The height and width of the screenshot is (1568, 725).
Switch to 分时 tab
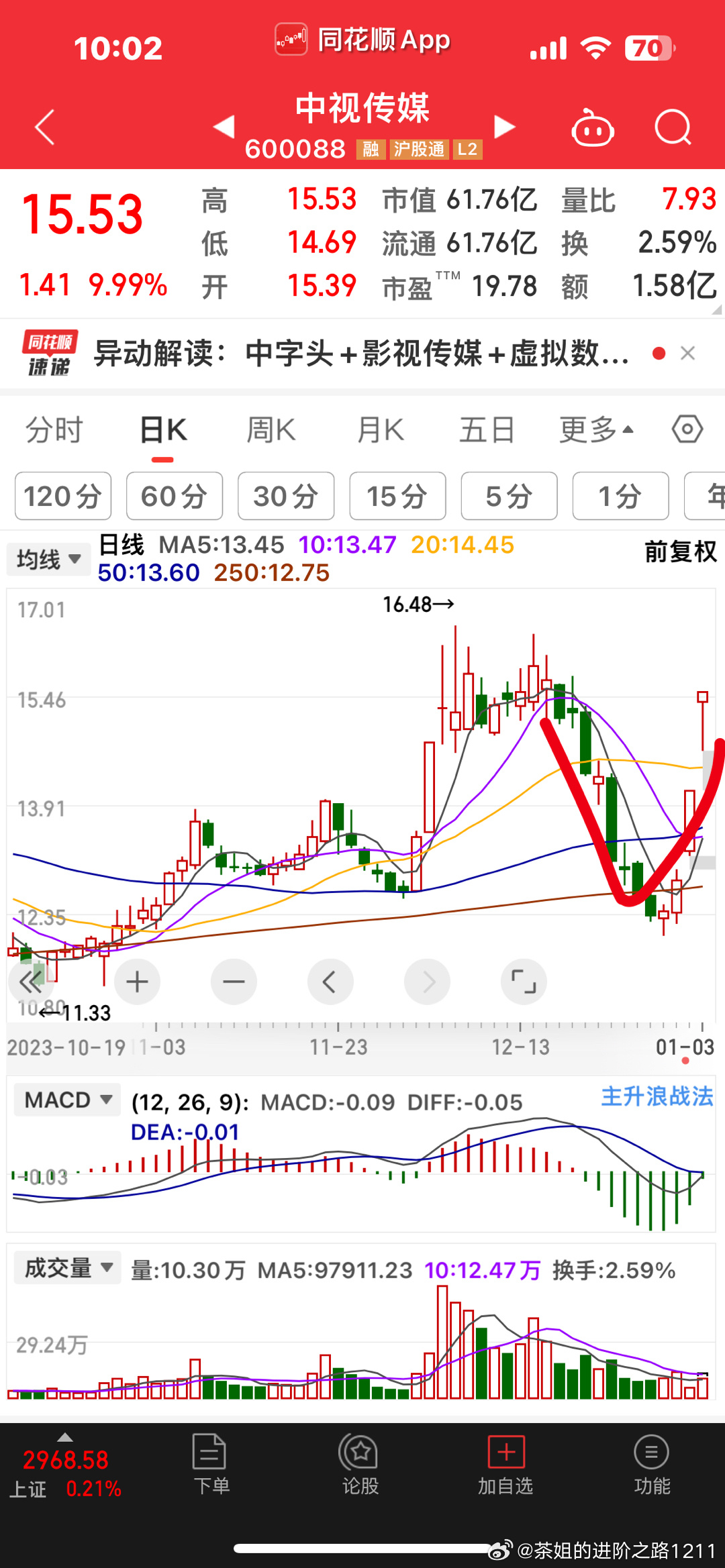[x=54, y=430]
